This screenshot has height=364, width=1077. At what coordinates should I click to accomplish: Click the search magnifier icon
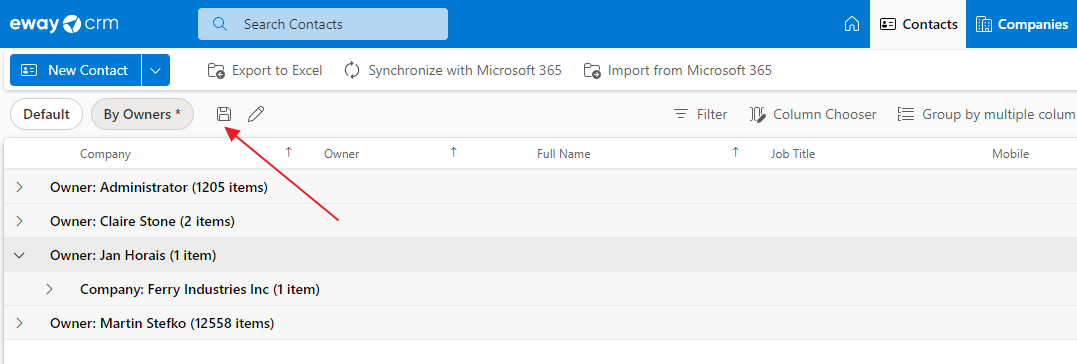[220, 24]
